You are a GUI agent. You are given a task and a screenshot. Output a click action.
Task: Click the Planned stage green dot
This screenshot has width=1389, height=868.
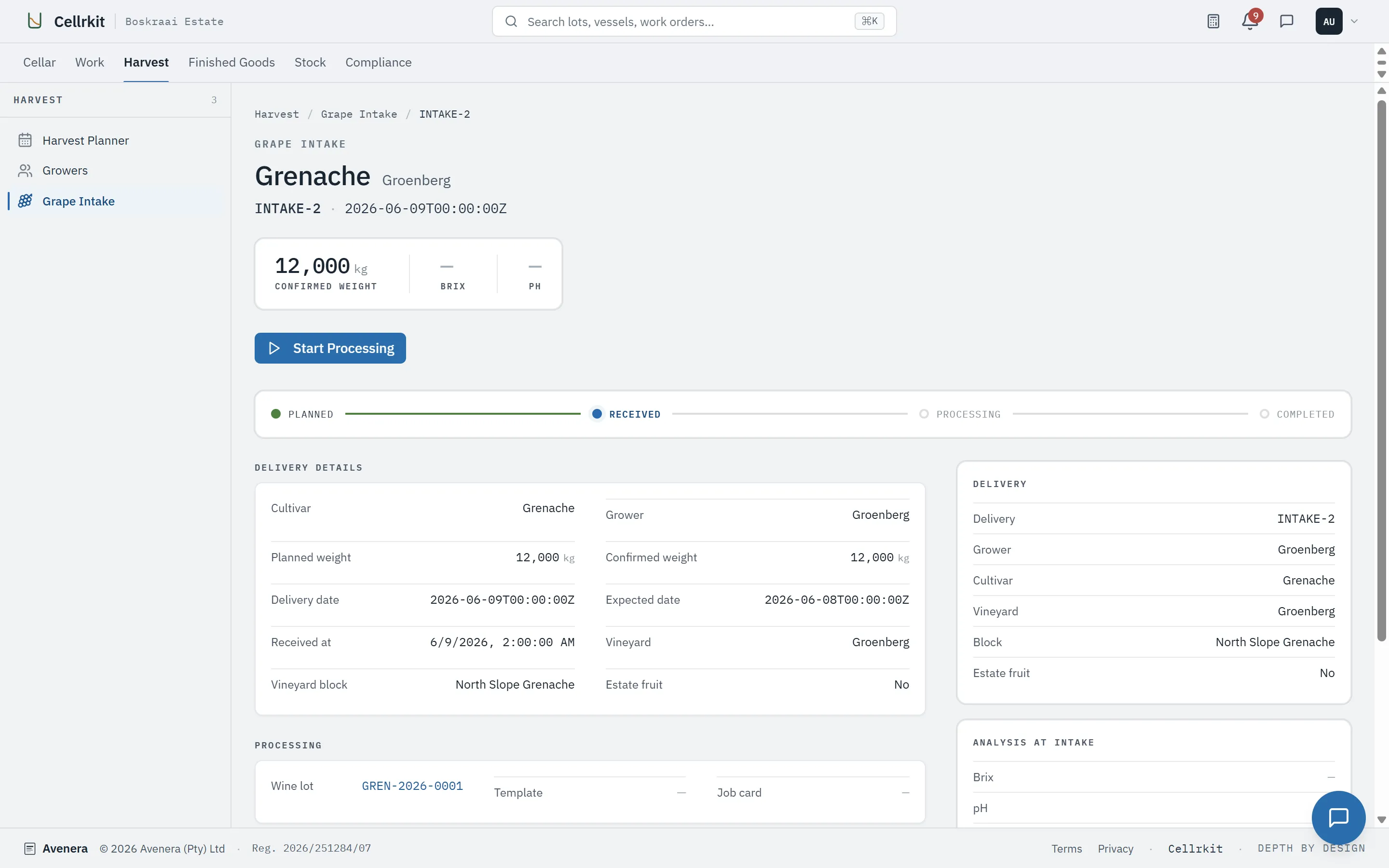(276, 414)
